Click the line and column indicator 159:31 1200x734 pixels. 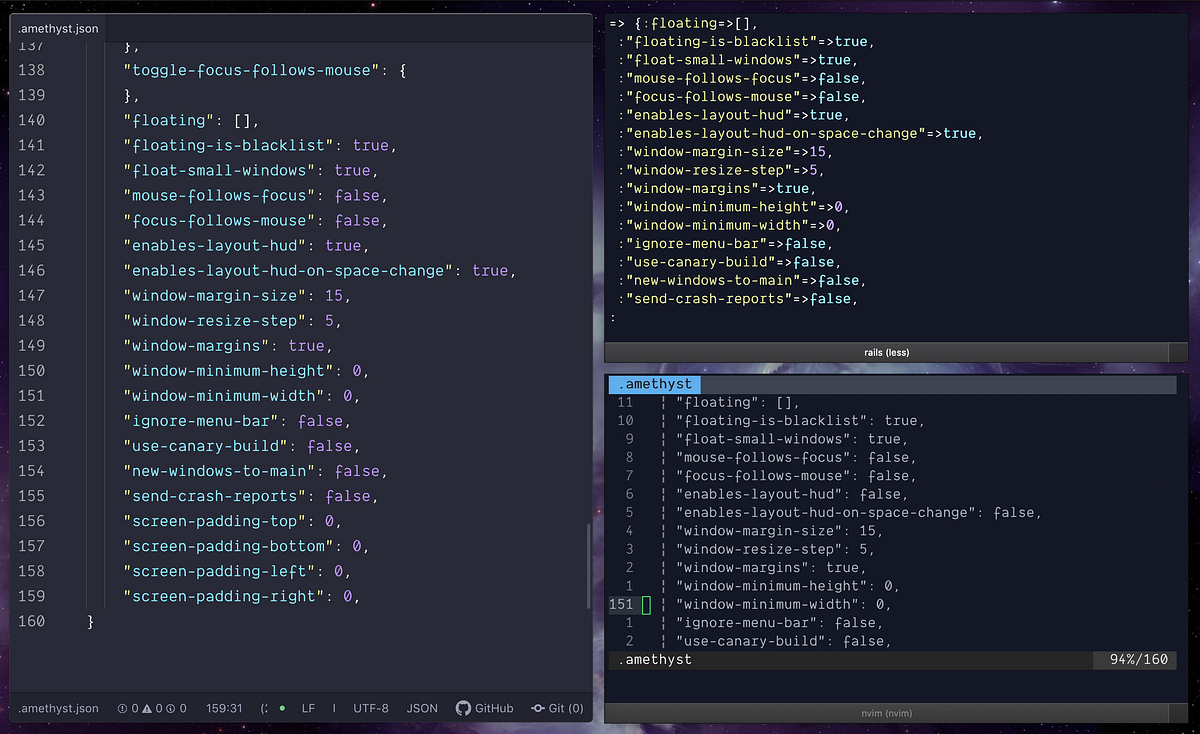point(224,708)
